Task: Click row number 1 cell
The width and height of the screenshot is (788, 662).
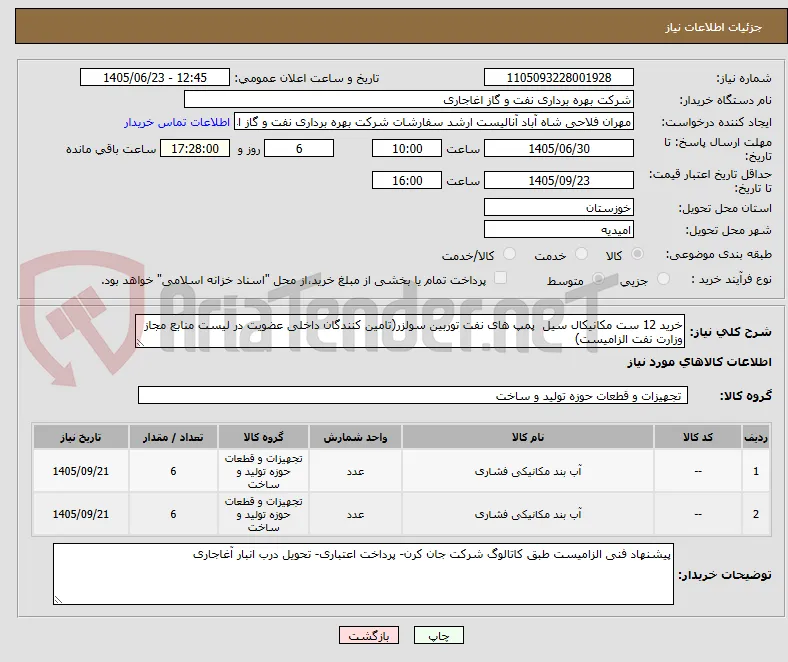Action: coord(755,471)
